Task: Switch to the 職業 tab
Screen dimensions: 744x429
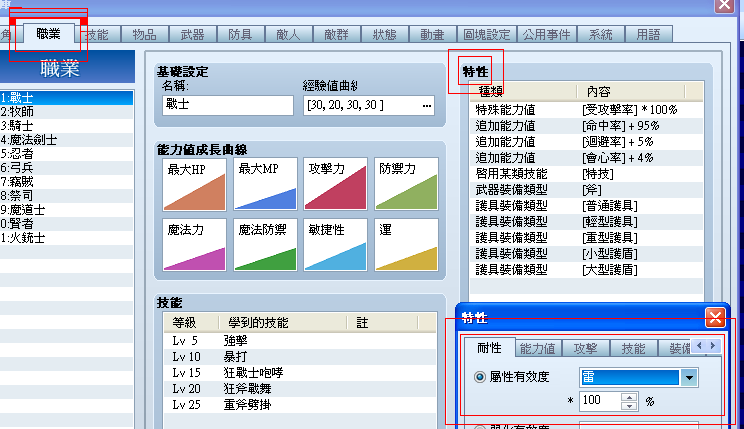Action: click(x=48, y=34)
